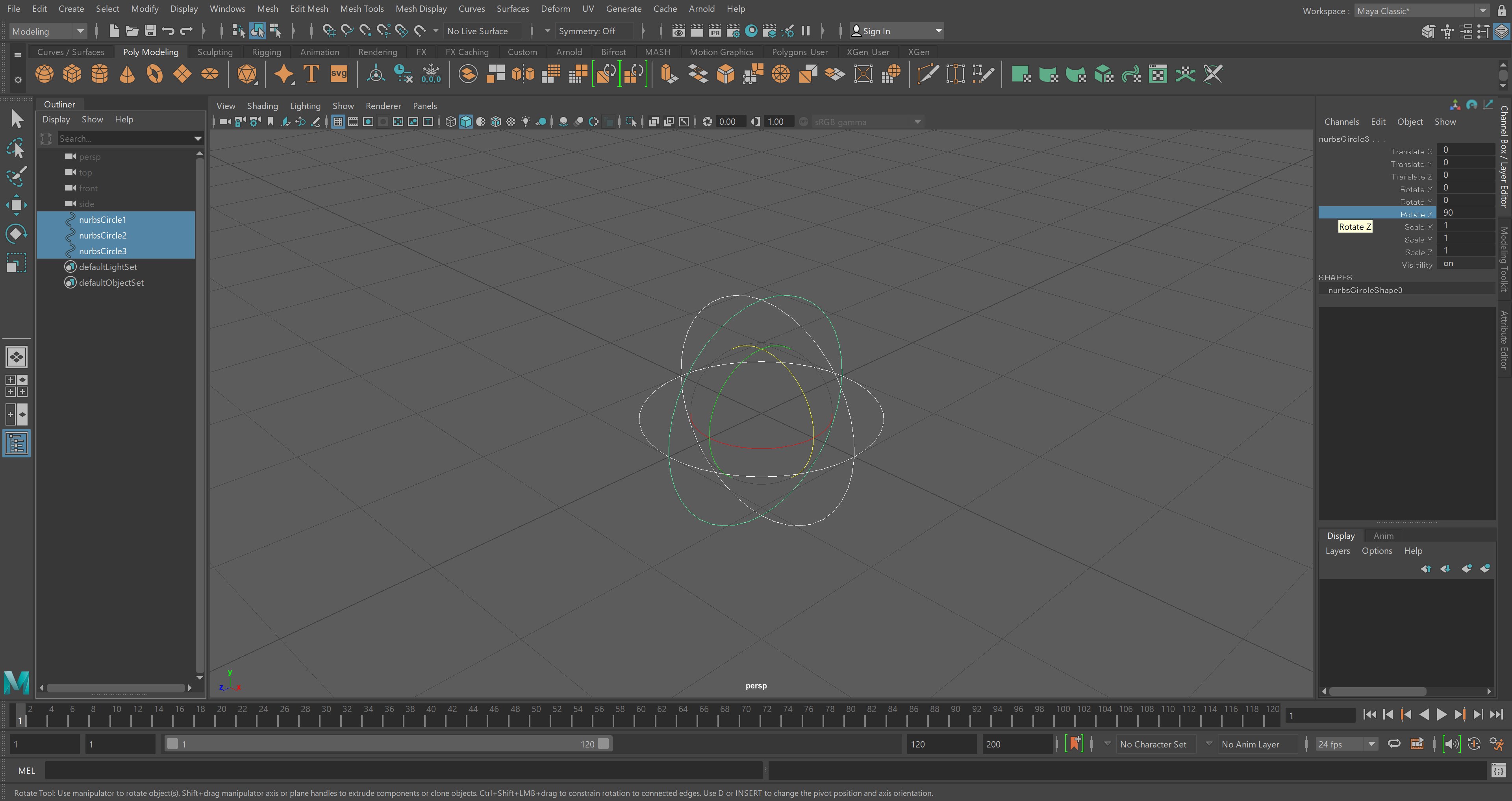
Task: Click the Save scene icon
Action: (x=150, y=31)
